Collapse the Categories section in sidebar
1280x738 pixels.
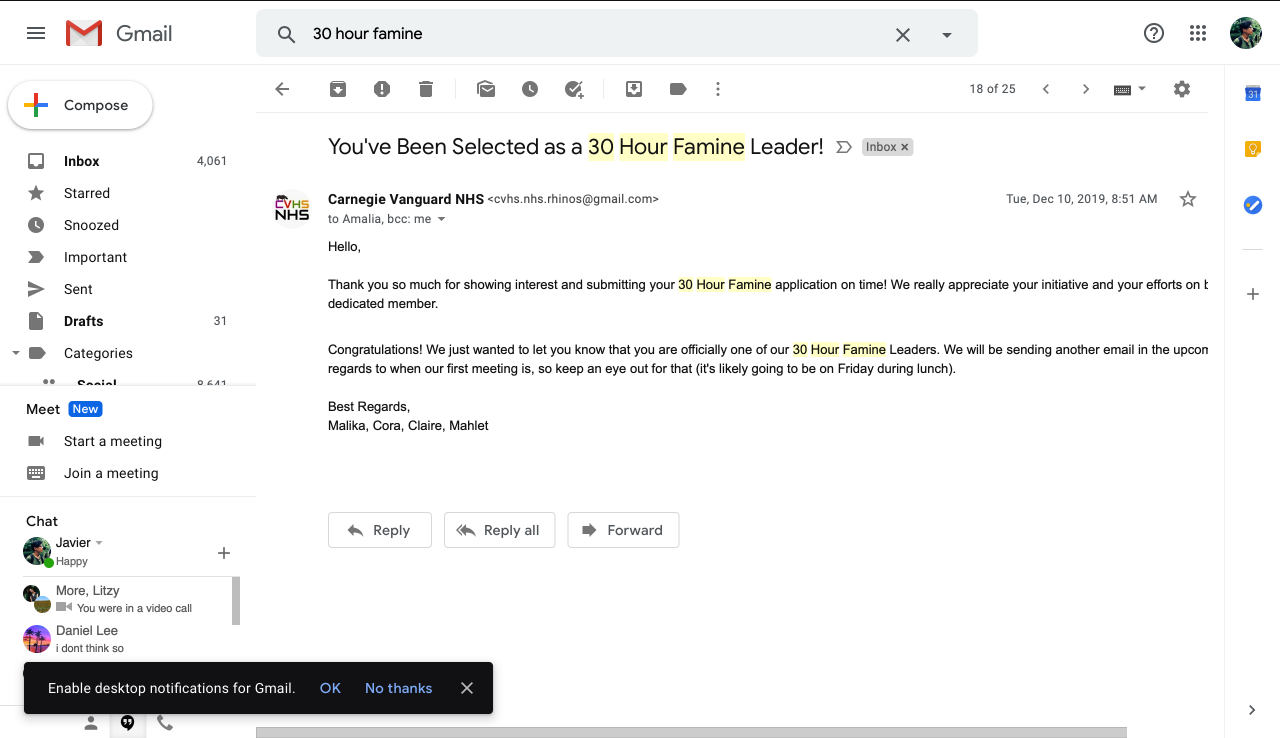[15, 353]
